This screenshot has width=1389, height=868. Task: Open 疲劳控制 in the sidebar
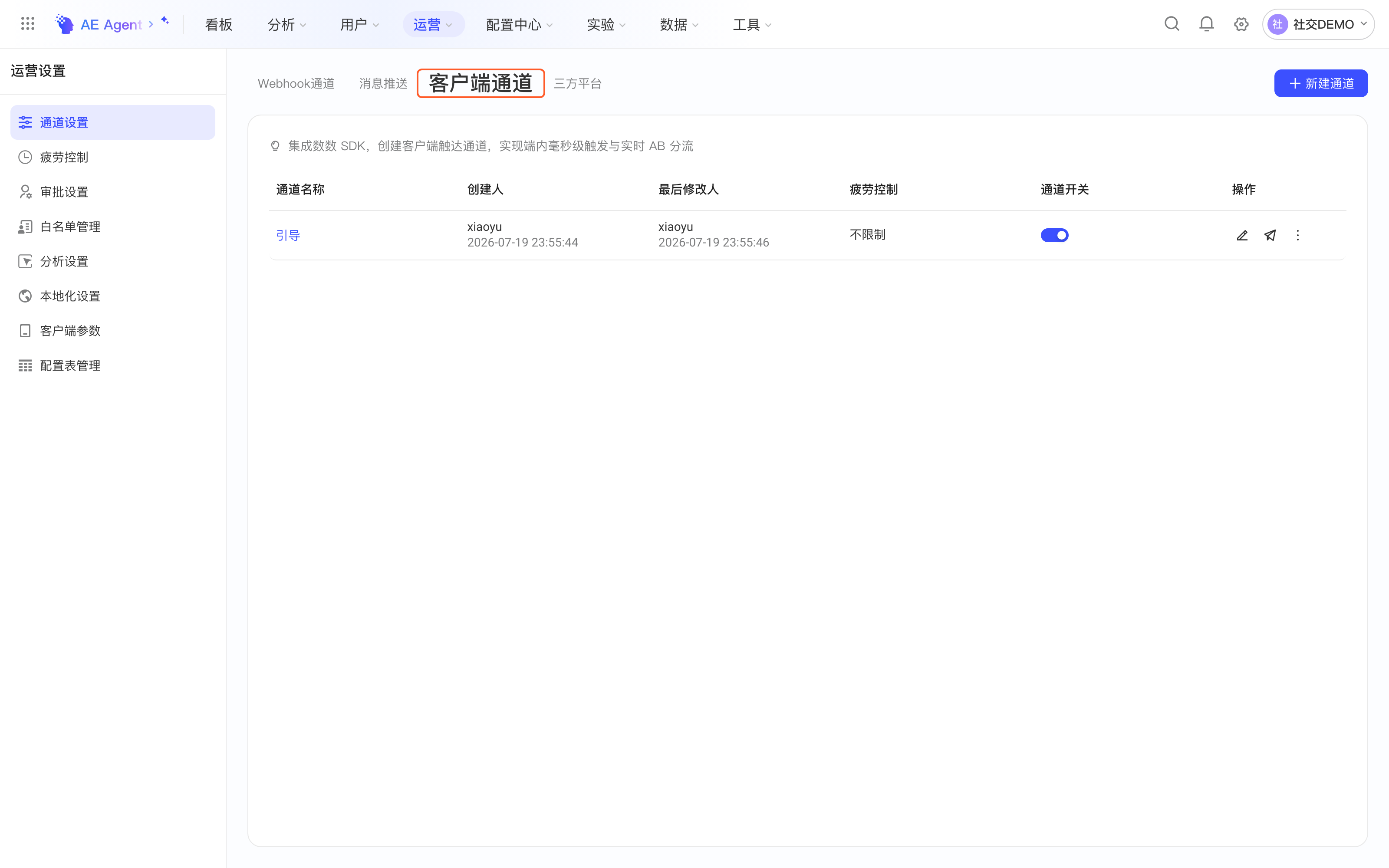pyautogui.click(x=112, y=157)
